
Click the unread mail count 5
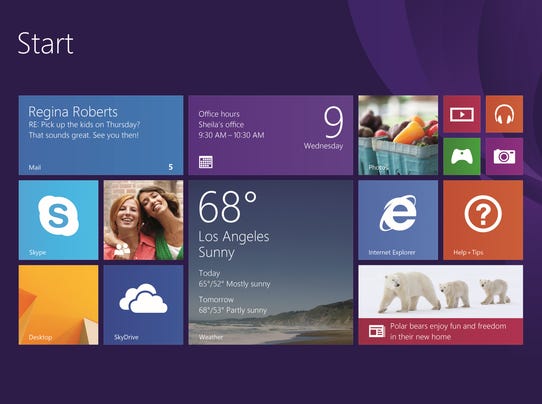(x=171, y=167)
